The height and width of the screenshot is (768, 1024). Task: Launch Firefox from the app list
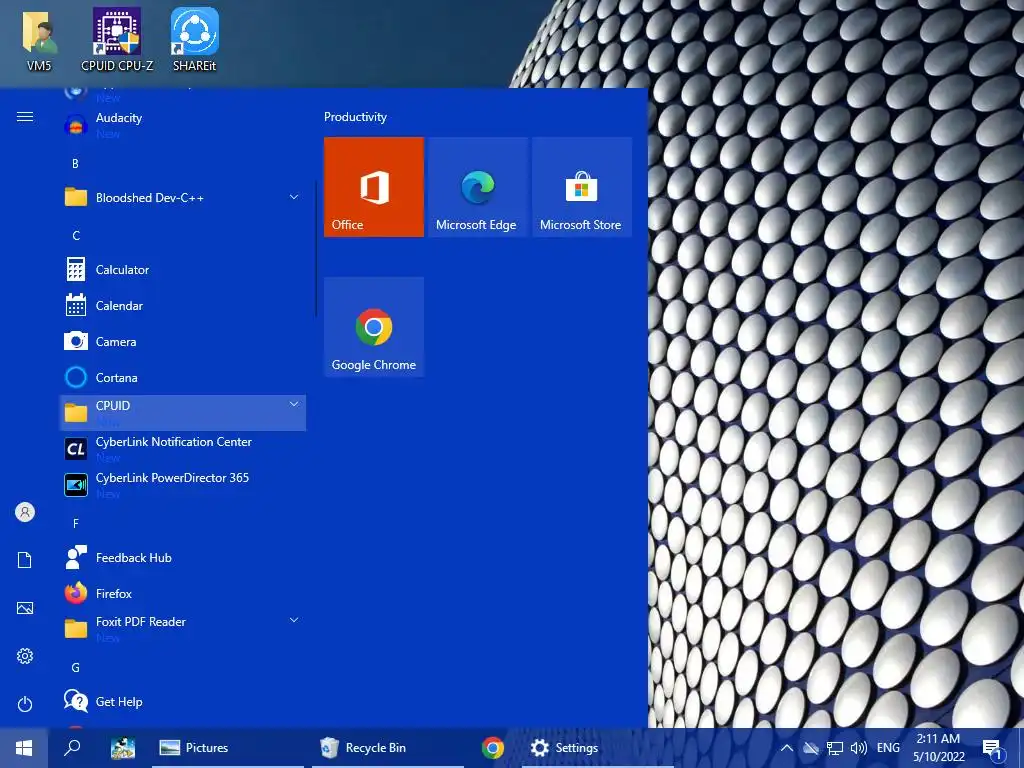click(x=183, y=594)
